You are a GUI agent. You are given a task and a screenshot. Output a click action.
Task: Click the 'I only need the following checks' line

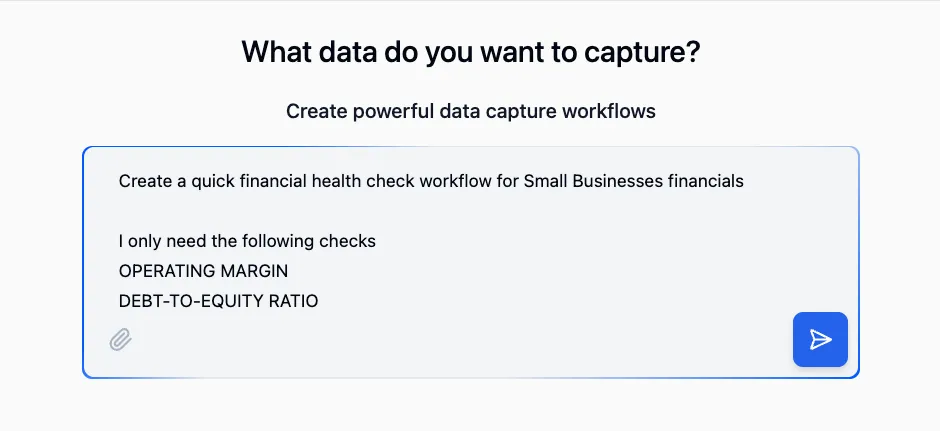pos(247,241)
